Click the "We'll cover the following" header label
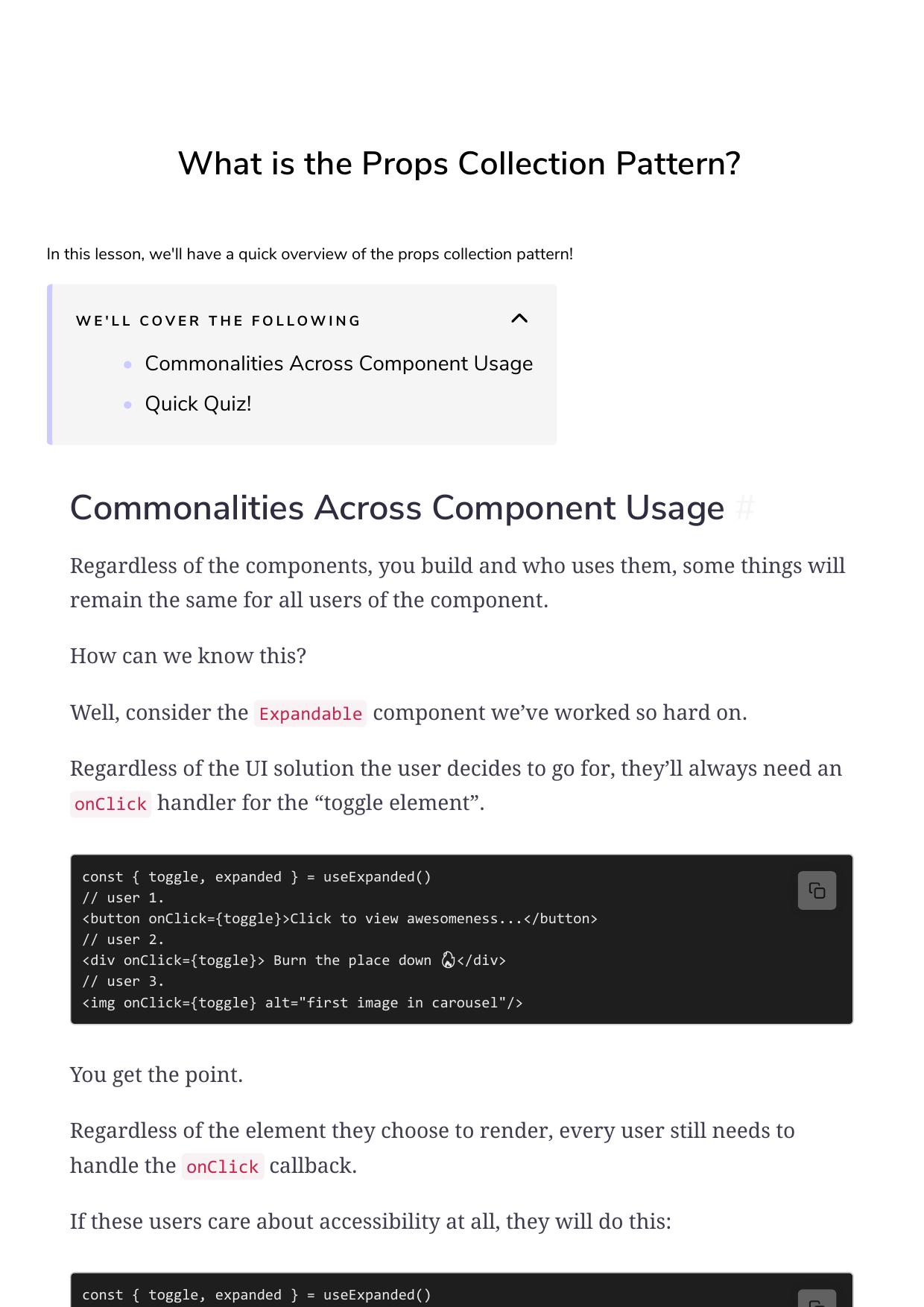 218,321
